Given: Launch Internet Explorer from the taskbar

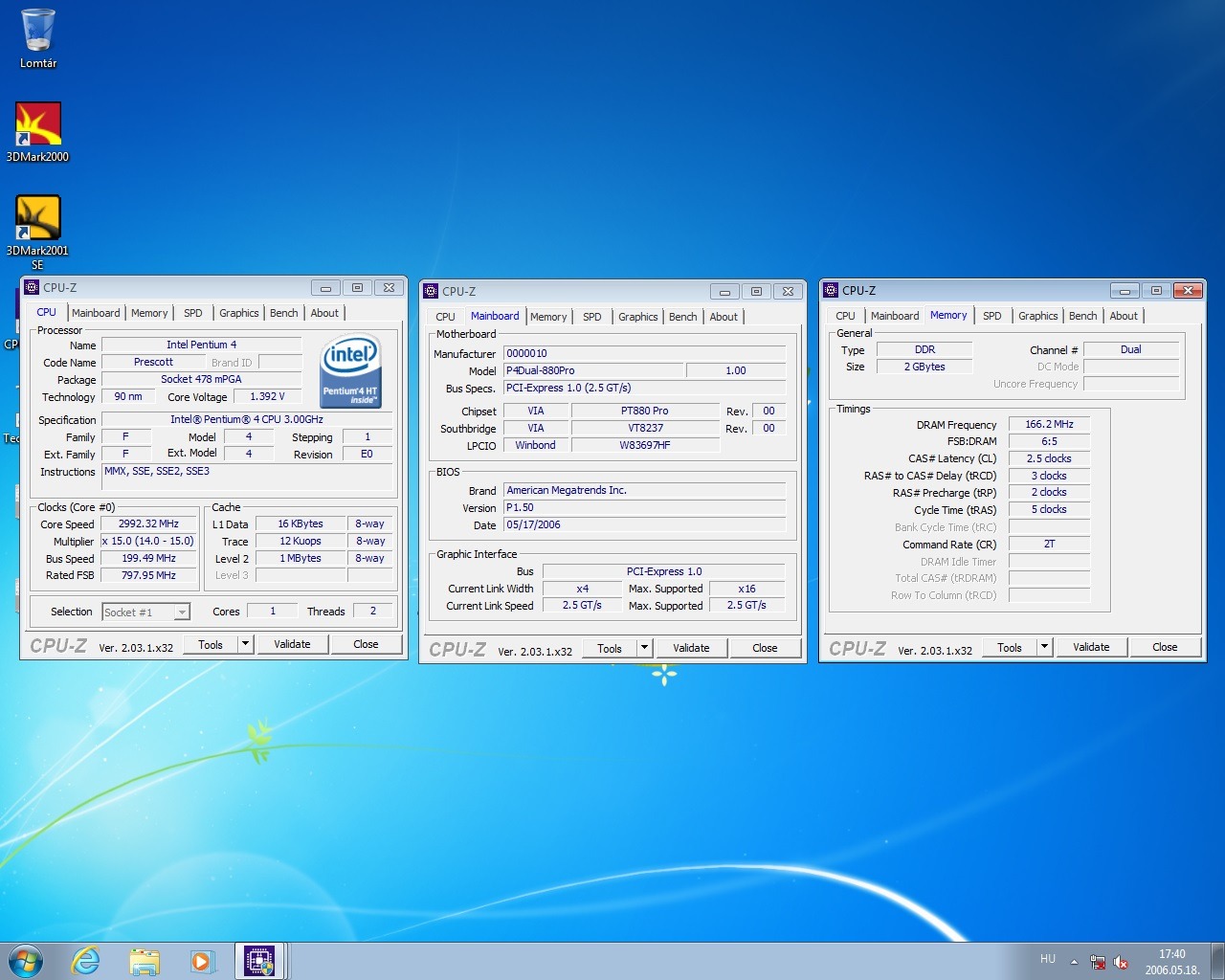Looking at the screenshot, I should [x=86, y=961].
